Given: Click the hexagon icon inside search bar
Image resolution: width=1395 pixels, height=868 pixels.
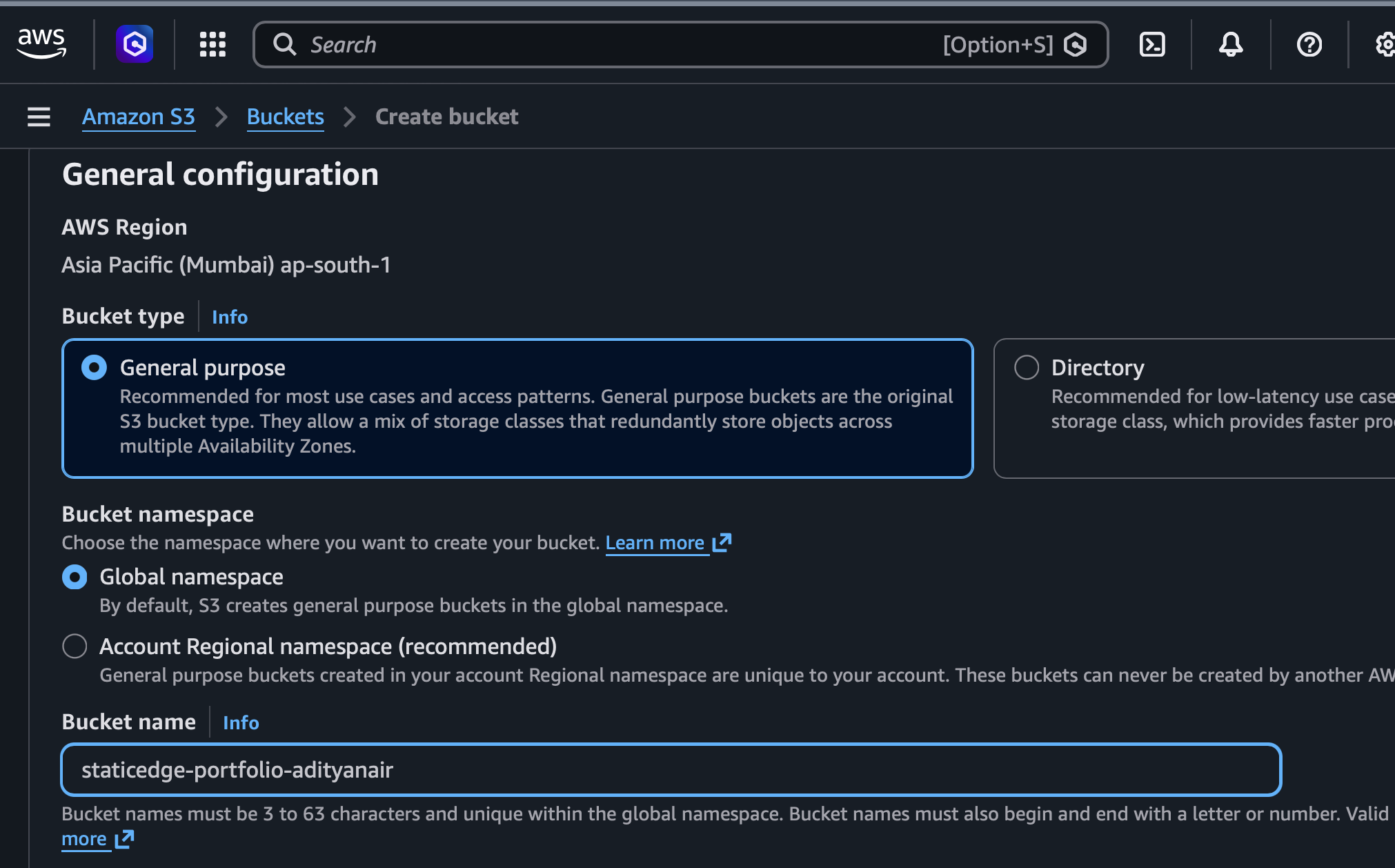Looking at the screenshot, I should pos(1075,45).
